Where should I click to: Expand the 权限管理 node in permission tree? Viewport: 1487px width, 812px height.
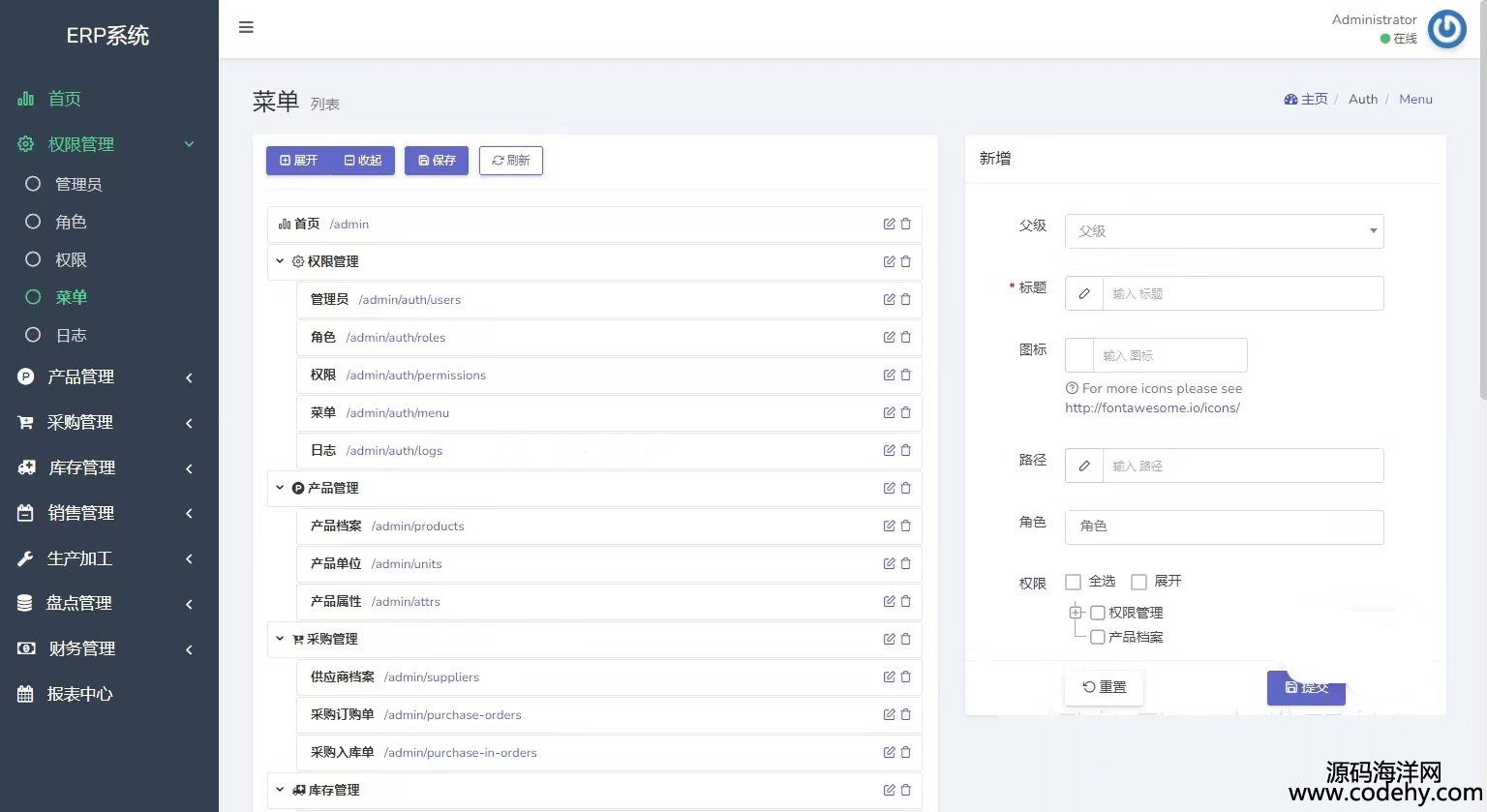[x=1076, y=613]
